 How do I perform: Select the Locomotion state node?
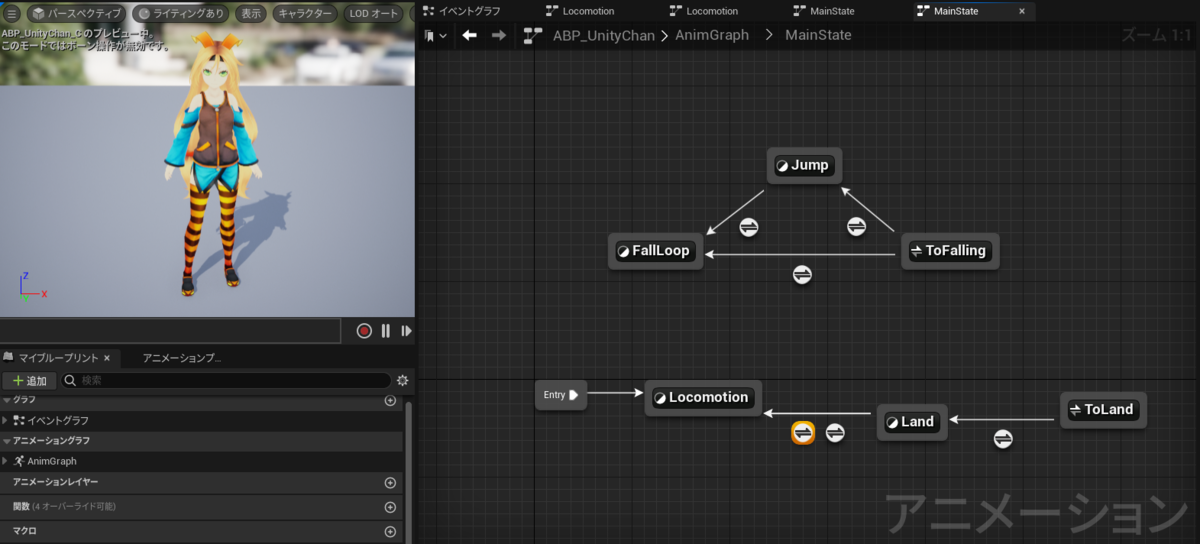[x=703, y=397]
